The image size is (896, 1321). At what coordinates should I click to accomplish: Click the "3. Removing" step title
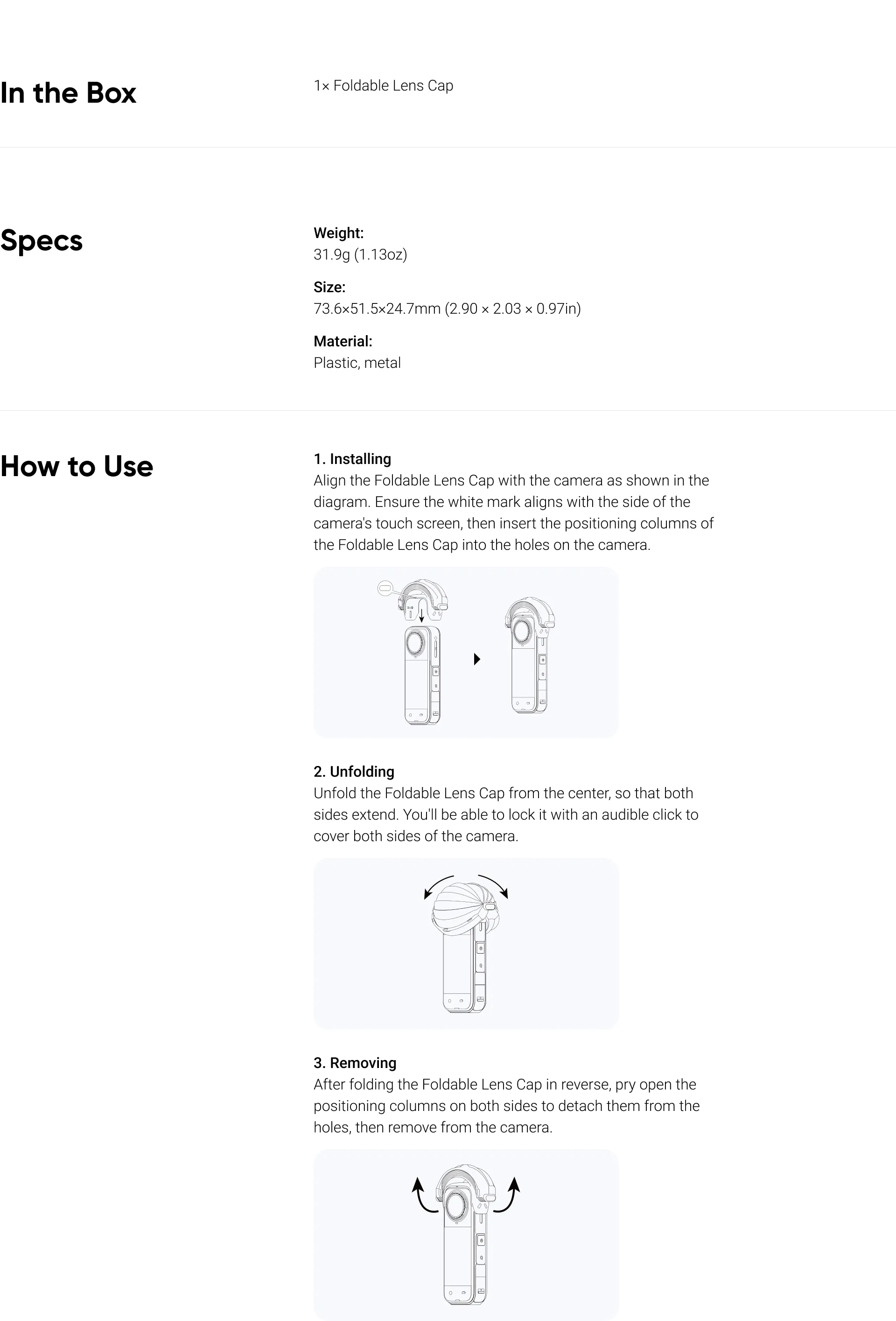coord(355,1062)
